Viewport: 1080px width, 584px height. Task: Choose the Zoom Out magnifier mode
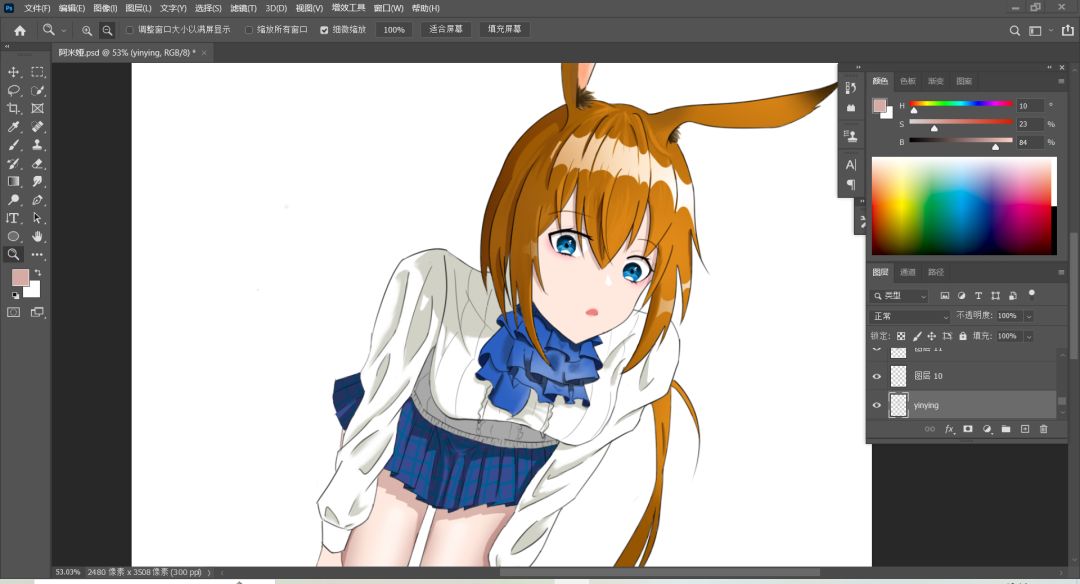[x=107, y=30]
